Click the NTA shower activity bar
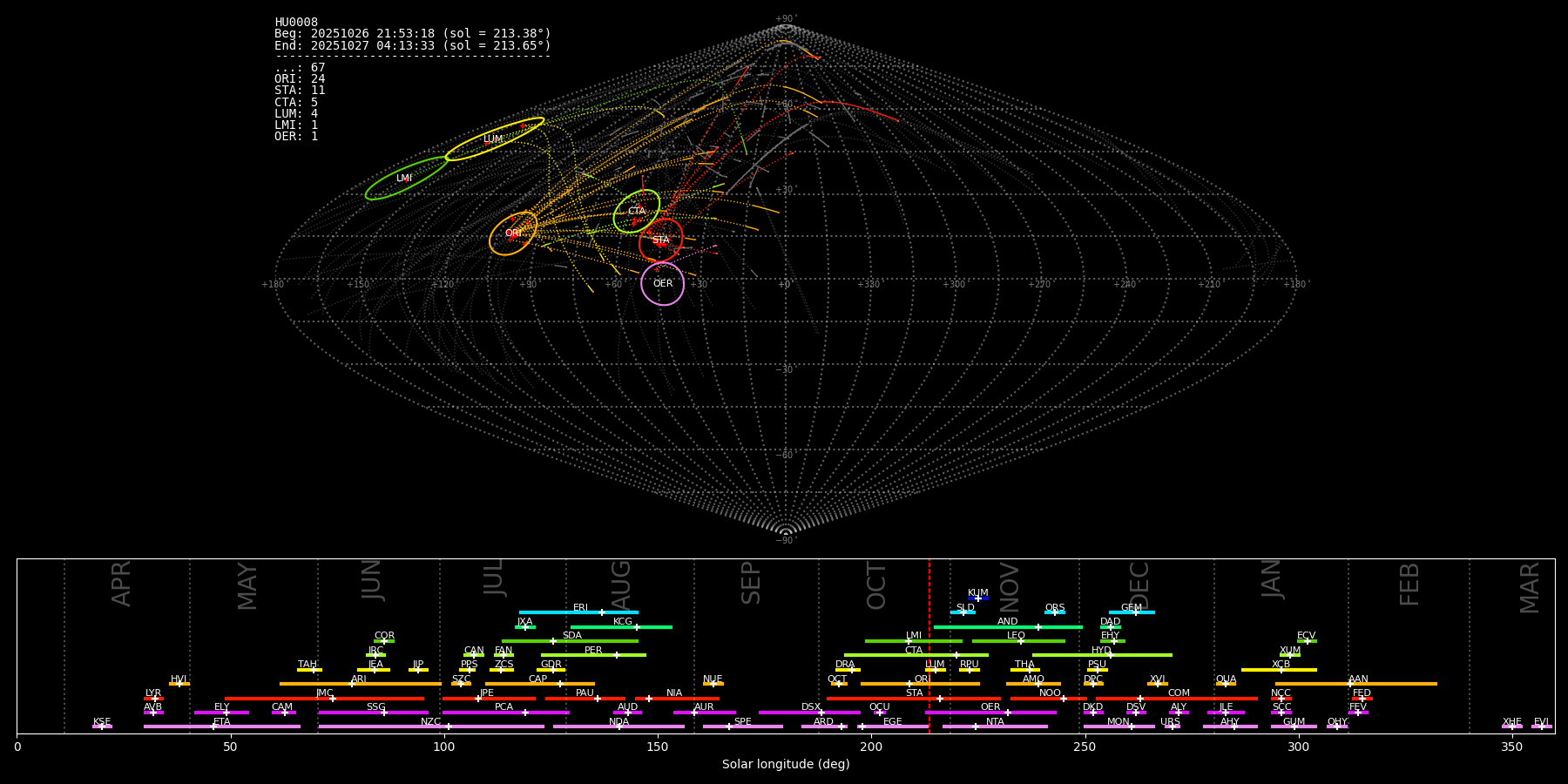 tap(995, 727)
